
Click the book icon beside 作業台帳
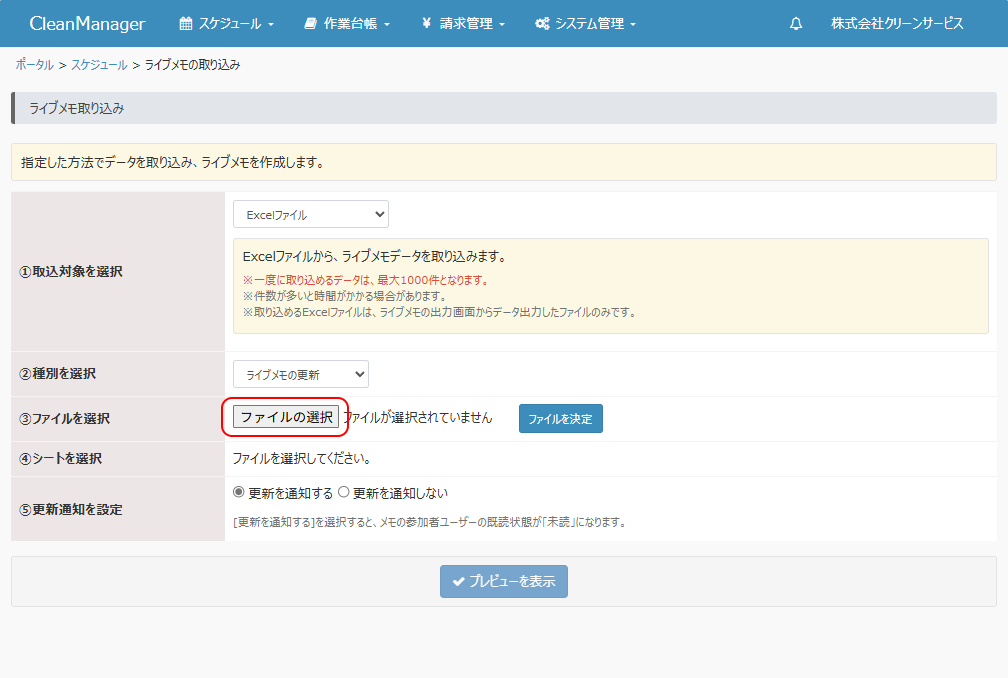310,23
